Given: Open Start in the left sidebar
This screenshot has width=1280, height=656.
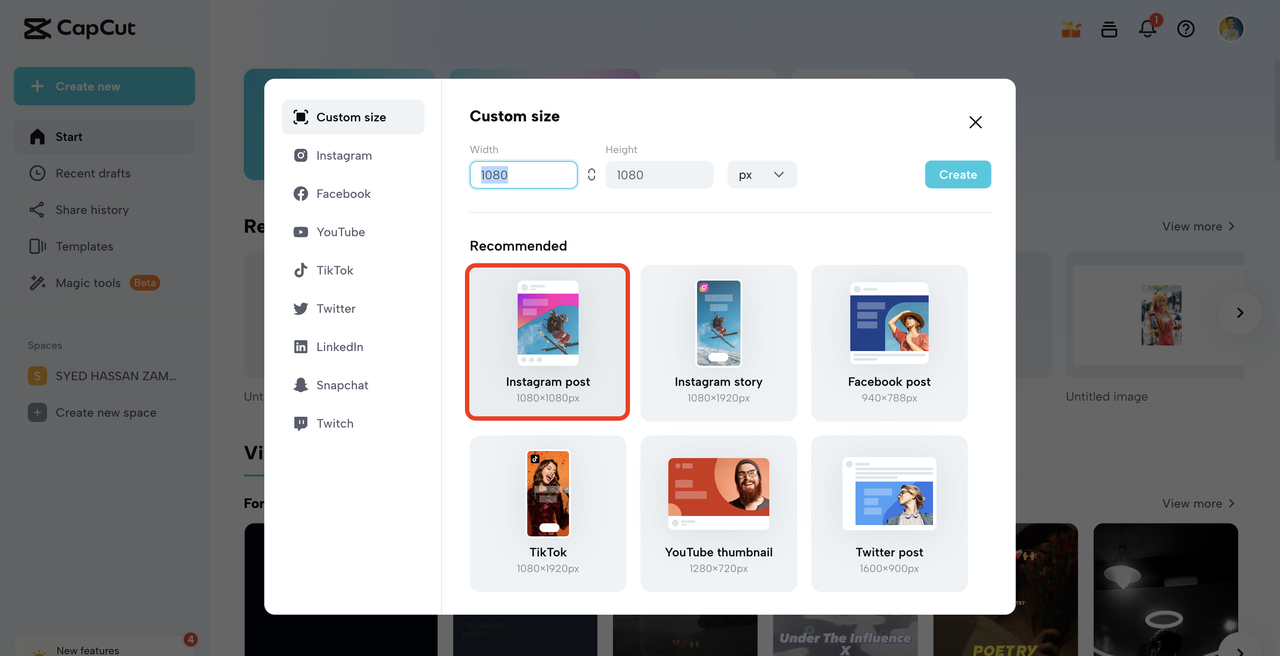Looking at the screenshot, I should 104,136.
